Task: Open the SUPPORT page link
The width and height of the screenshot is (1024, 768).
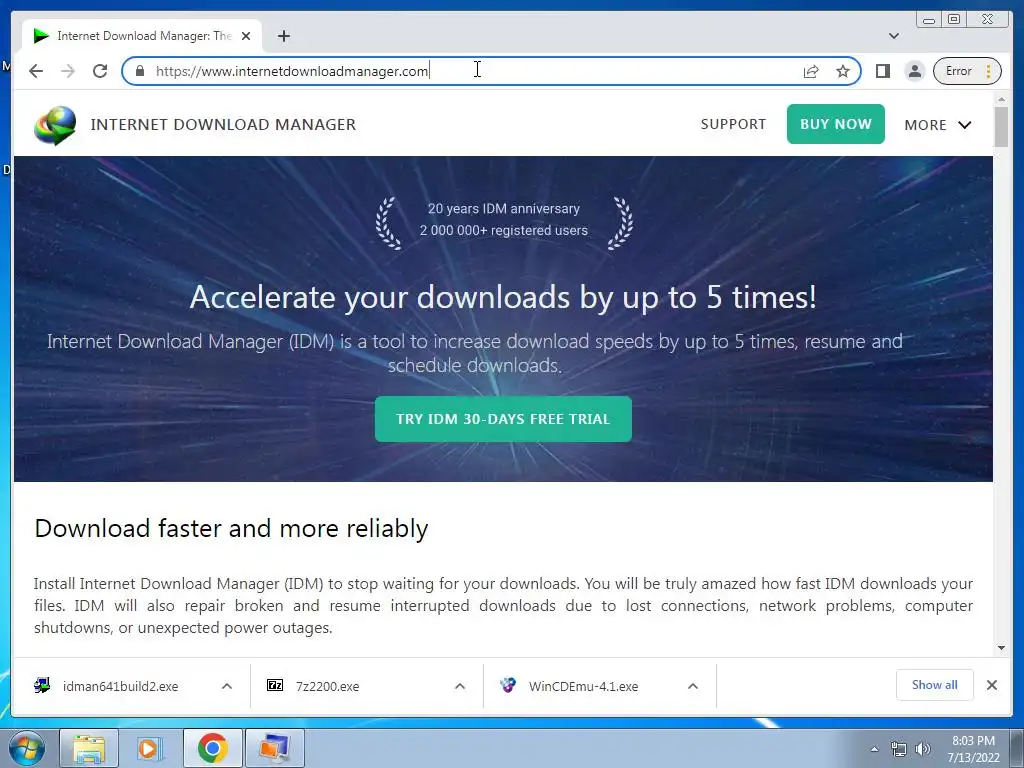Action: pyautogui.click(x=733, y=124)
